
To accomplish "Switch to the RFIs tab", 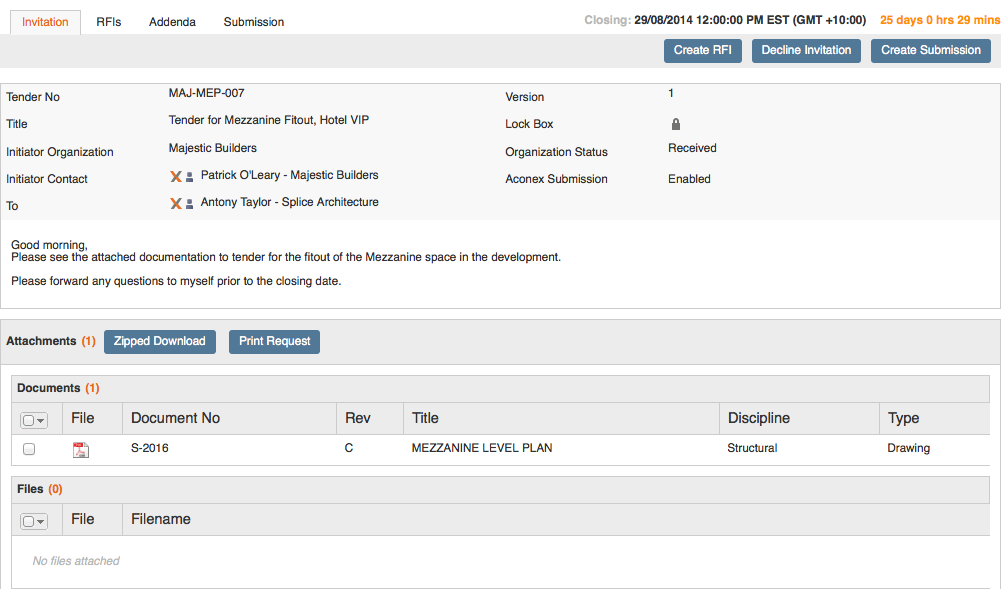I will [108, 22].
